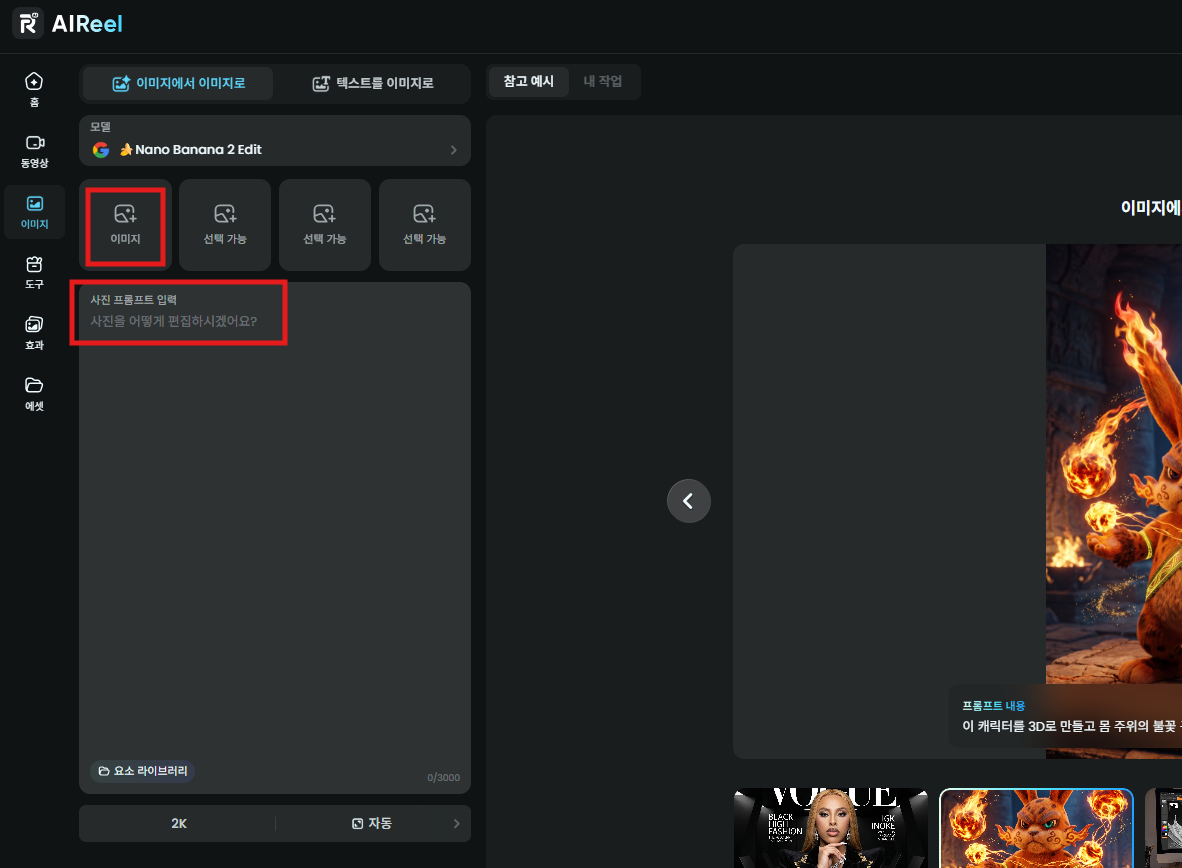Click the 0/3000 character counter
Screen dimensions: 1182x868
[443, 778]
